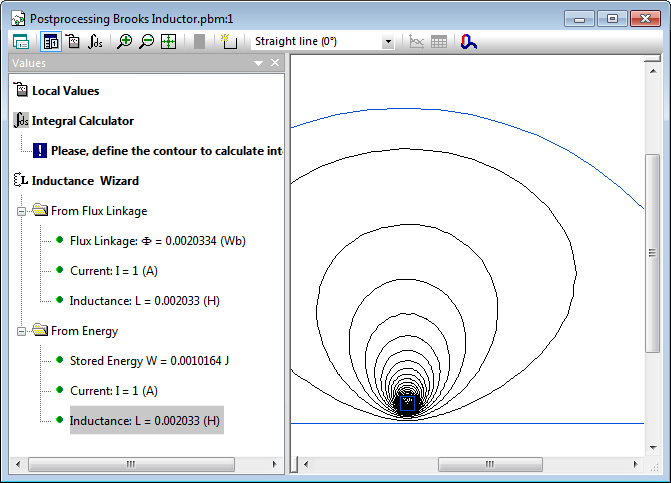671x483 pixels.
Task: Click Values panel scroll right arrow
Action: 275,464
